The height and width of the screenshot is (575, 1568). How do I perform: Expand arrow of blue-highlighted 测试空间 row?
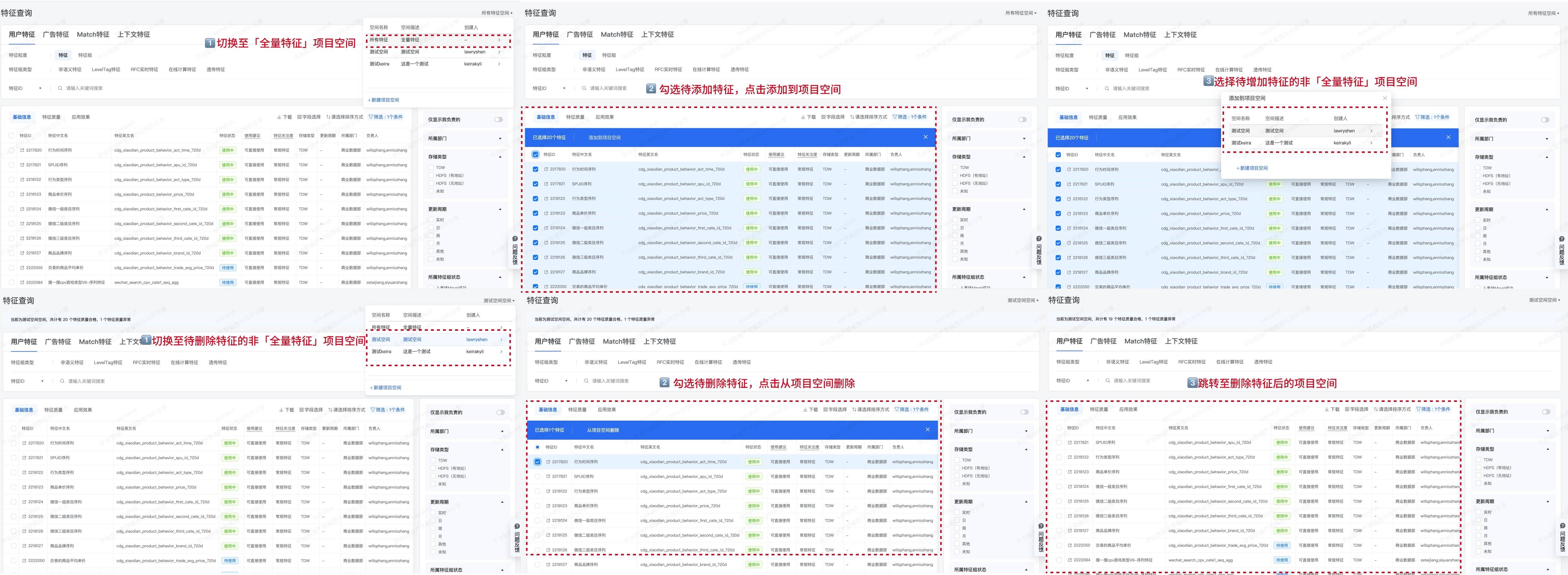pyautogui.click(x=501, y=339)
